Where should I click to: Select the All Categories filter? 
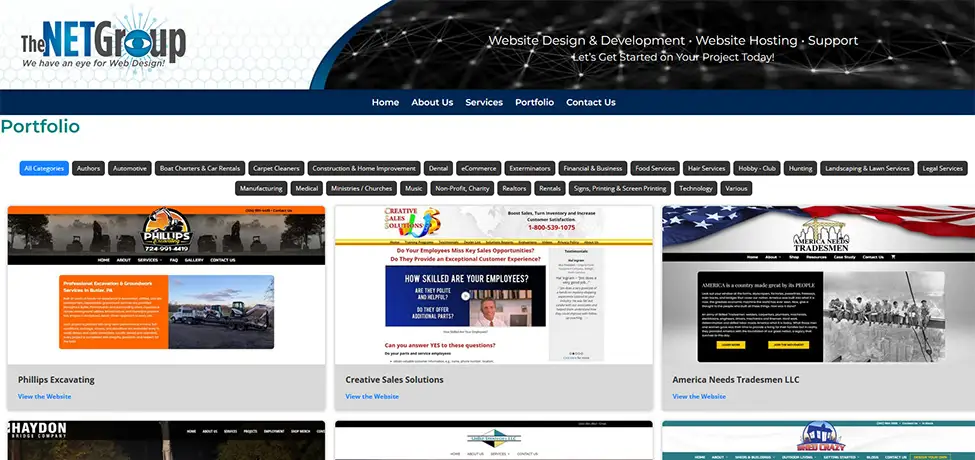point(44,168)
